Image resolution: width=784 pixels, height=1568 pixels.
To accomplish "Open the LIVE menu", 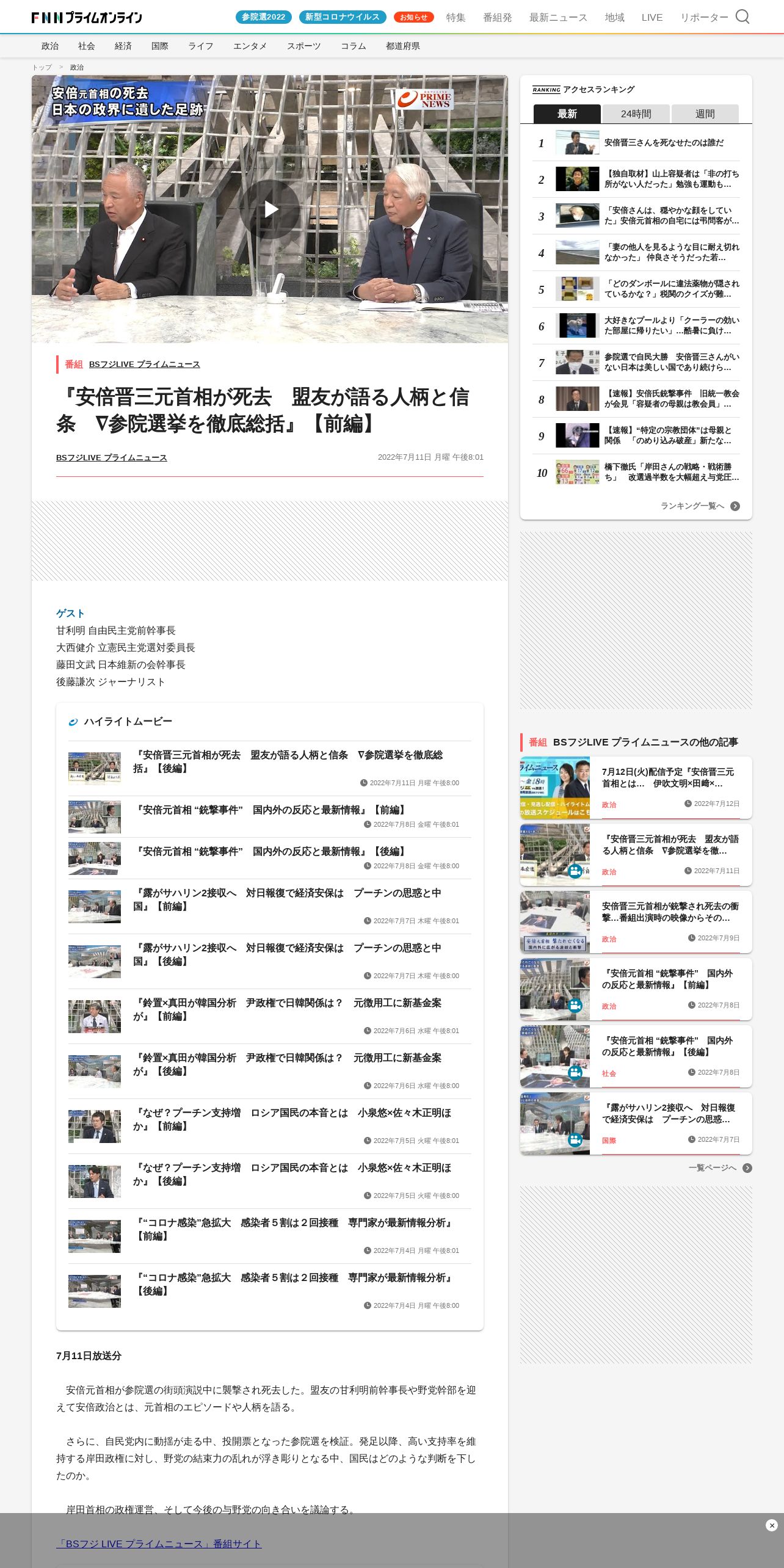I will 652,18.
